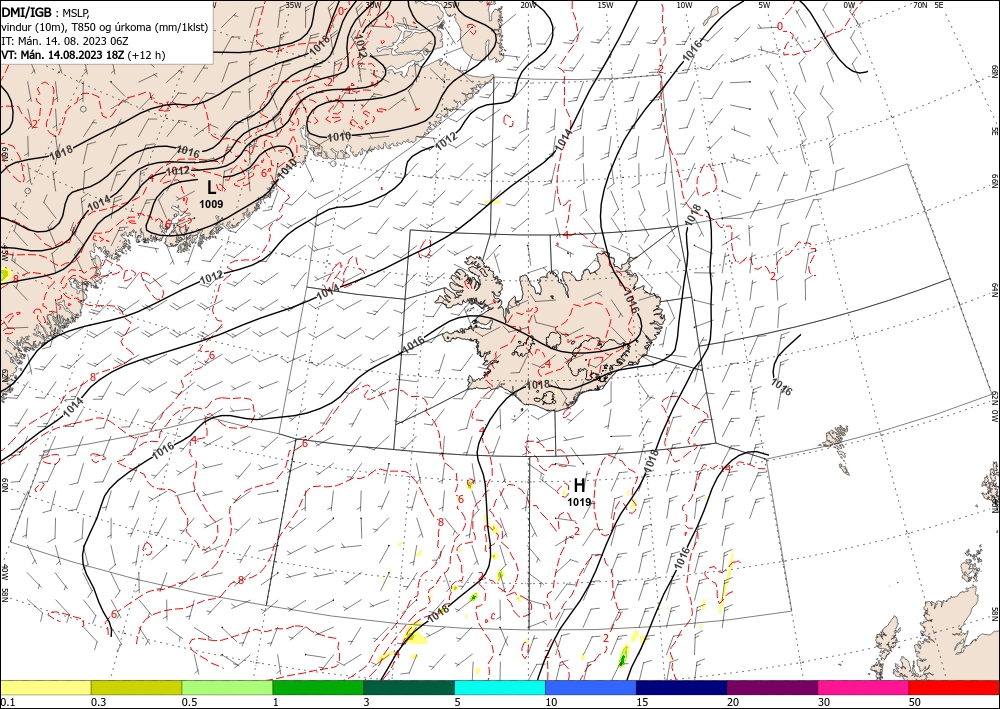Viewport: 1000px width, 709px height.
Task: Click the '20' legend scale value
Action: point(733,702)
